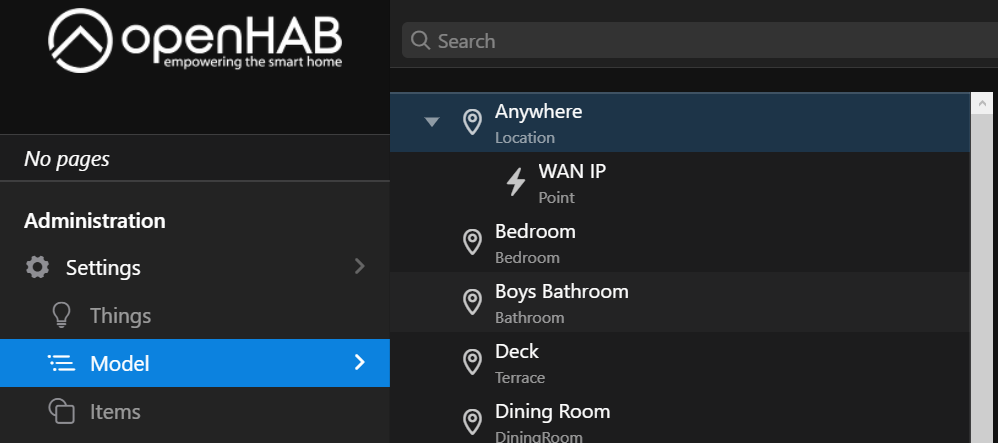
Task: Click the Items stacked squares icon
Action: 62,411
